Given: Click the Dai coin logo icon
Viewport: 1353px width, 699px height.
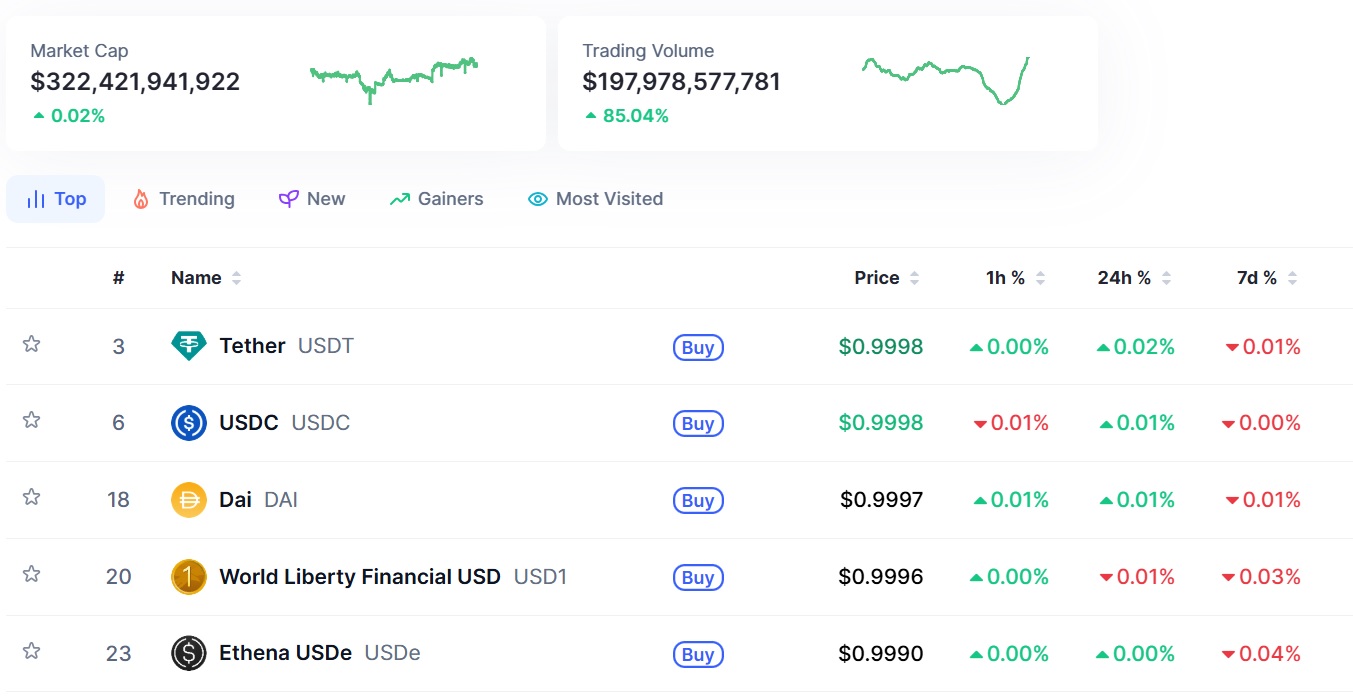Looking at the screenshot, I should pos(189,500).
